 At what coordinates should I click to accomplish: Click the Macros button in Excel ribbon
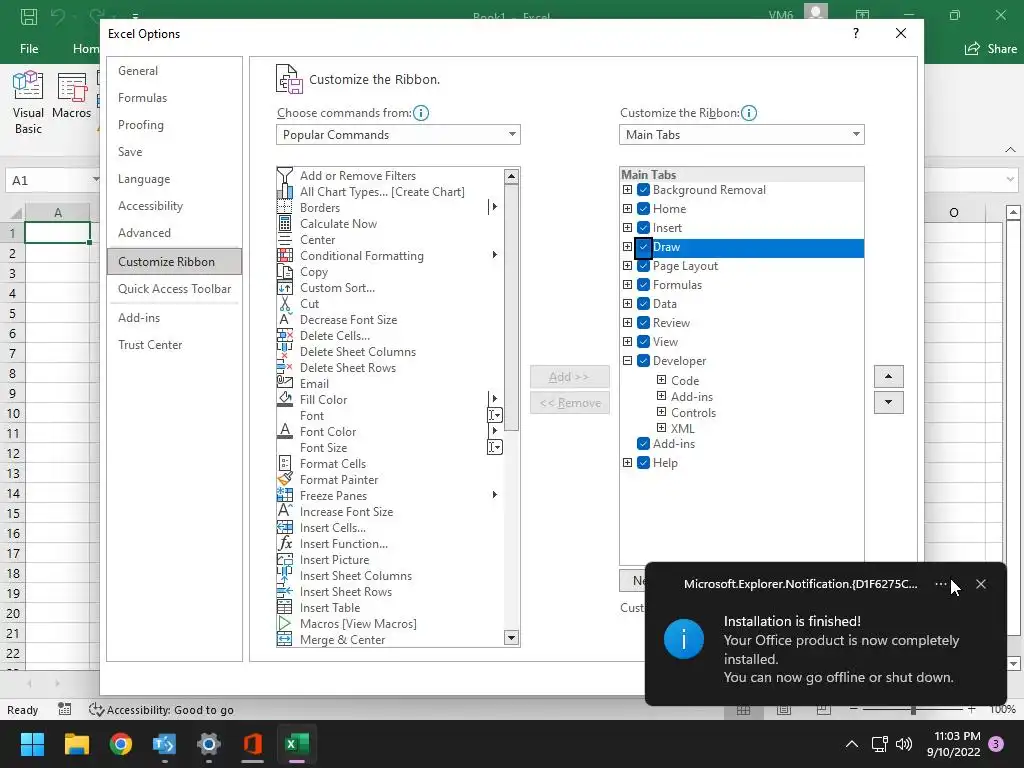pyautogui.click(x=72, y=98)
